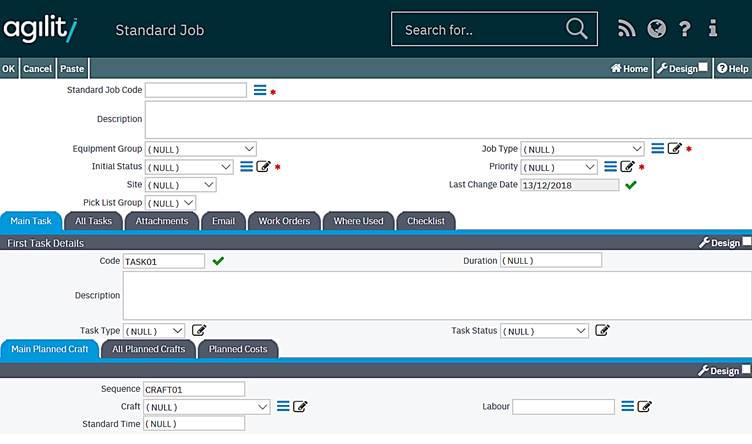Viewport: 752px width, 444px height.
Task: Expand the Equipment Group dropdown
Action: [201, 149]
